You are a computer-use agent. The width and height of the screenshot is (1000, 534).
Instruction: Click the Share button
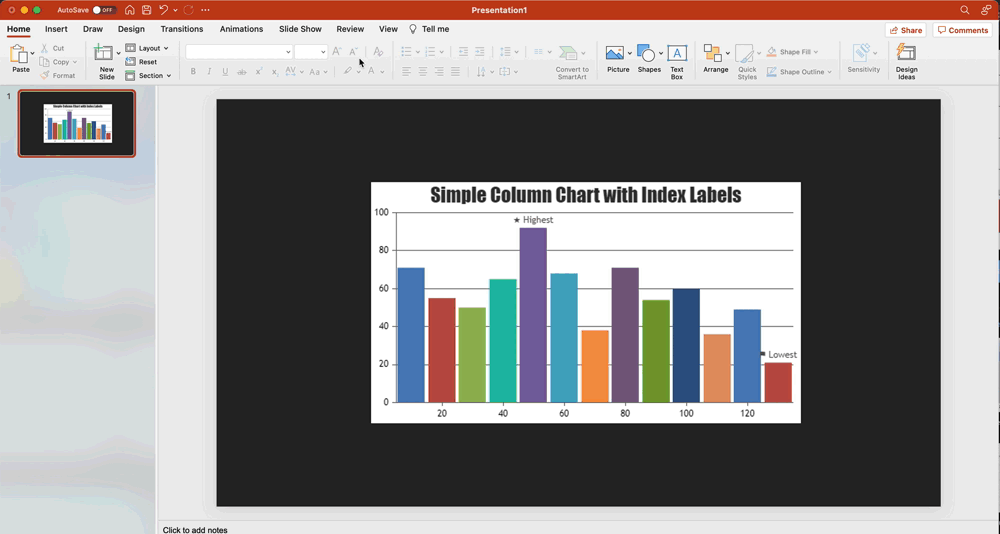(906, 30)
